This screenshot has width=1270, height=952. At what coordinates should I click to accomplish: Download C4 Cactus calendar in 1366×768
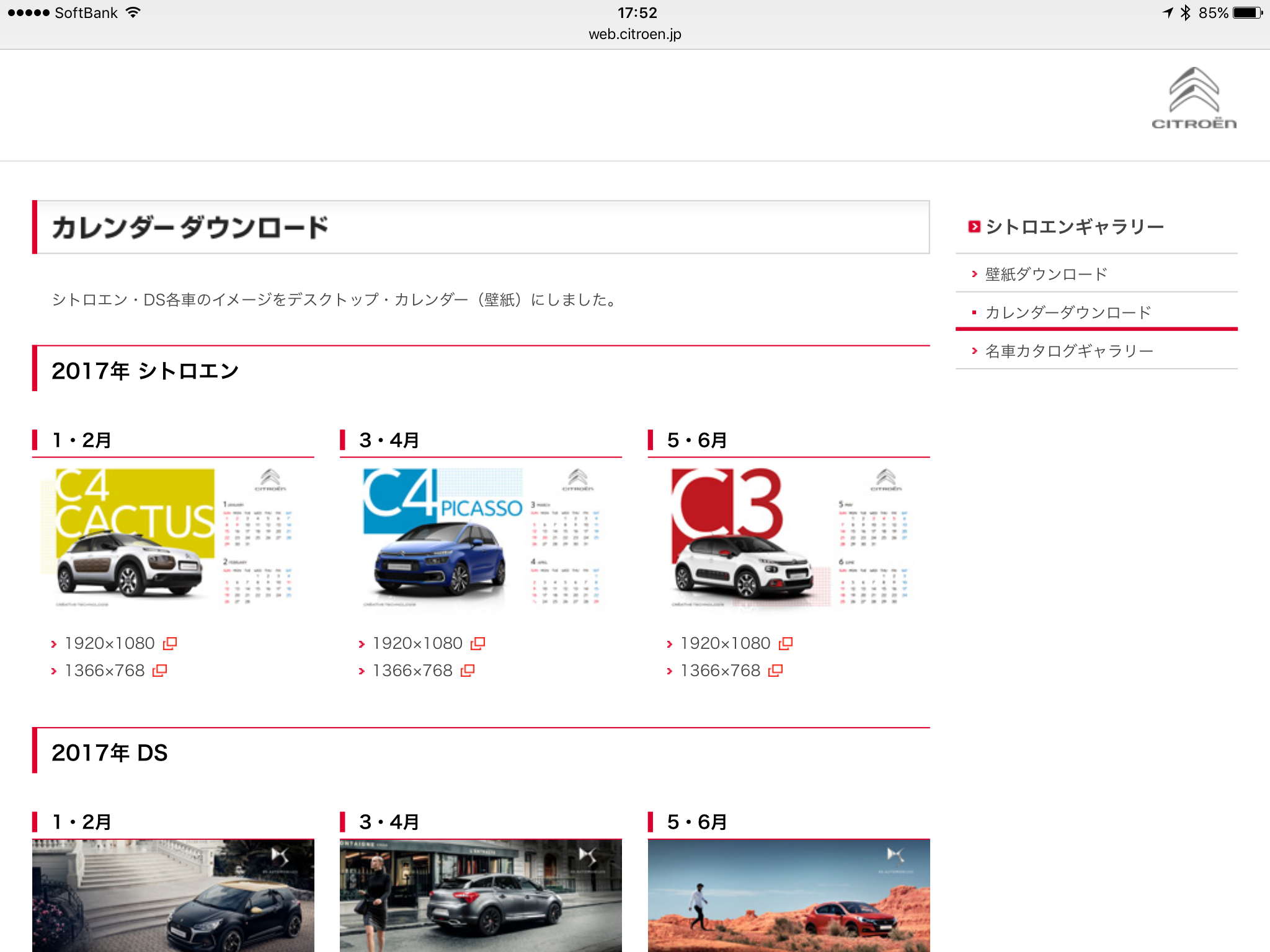(x=105, y=671)
